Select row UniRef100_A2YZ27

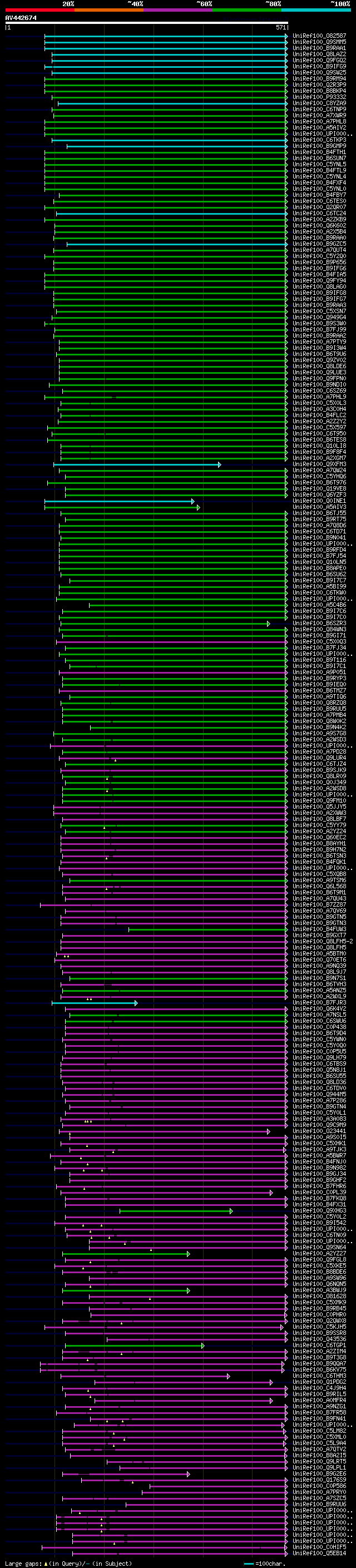tap(319, 1253)
